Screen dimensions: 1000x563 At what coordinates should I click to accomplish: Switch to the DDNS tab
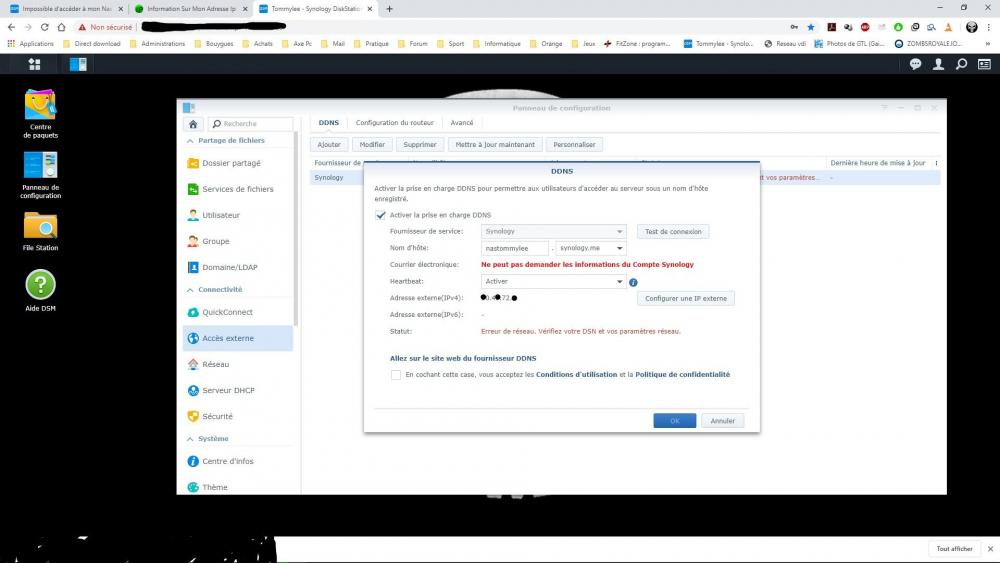tap(328, 122)
